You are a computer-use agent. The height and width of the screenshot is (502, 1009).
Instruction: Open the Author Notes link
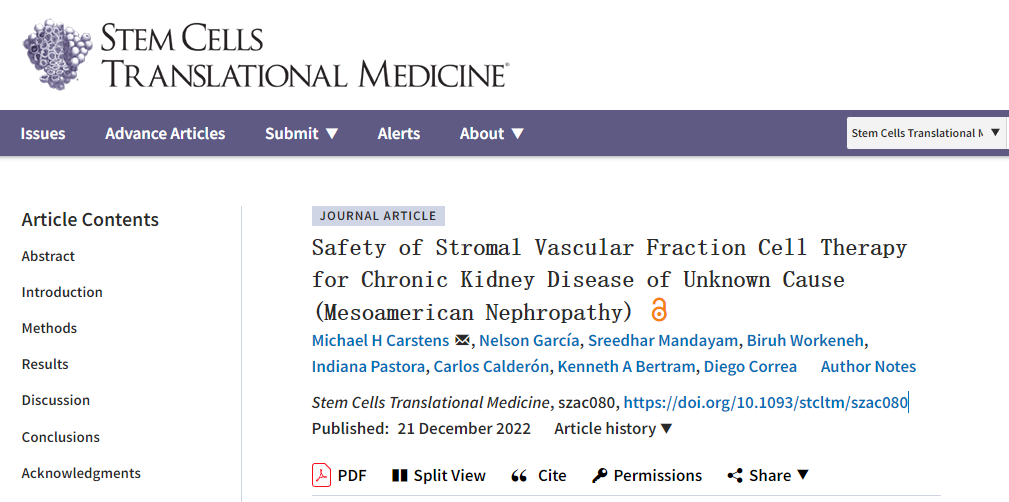tap(868, 367)
